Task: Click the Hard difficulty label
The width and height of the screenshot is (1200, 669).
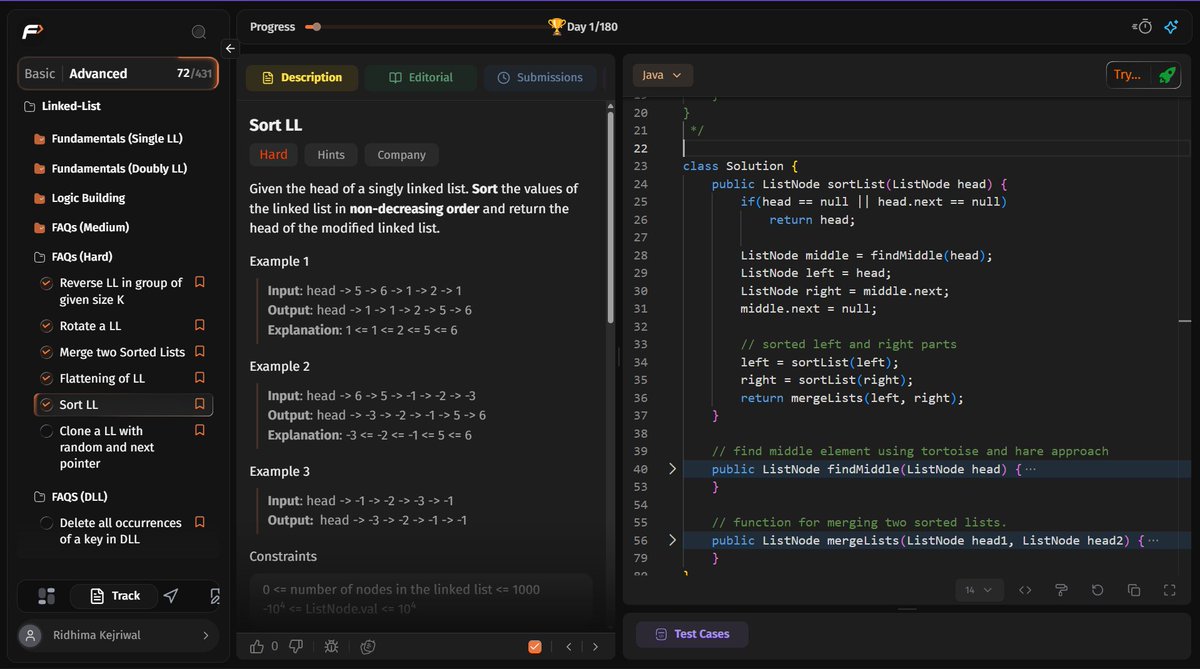Action: coord(273,155)
